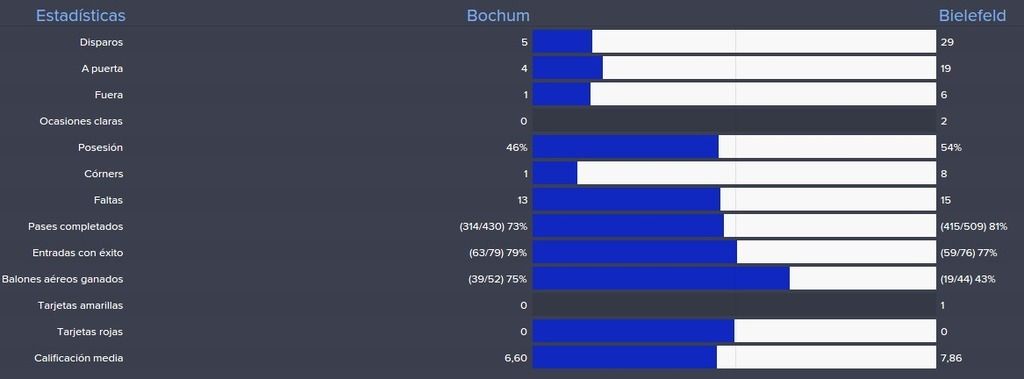Select the Faltas stat label

pos(108,200)
